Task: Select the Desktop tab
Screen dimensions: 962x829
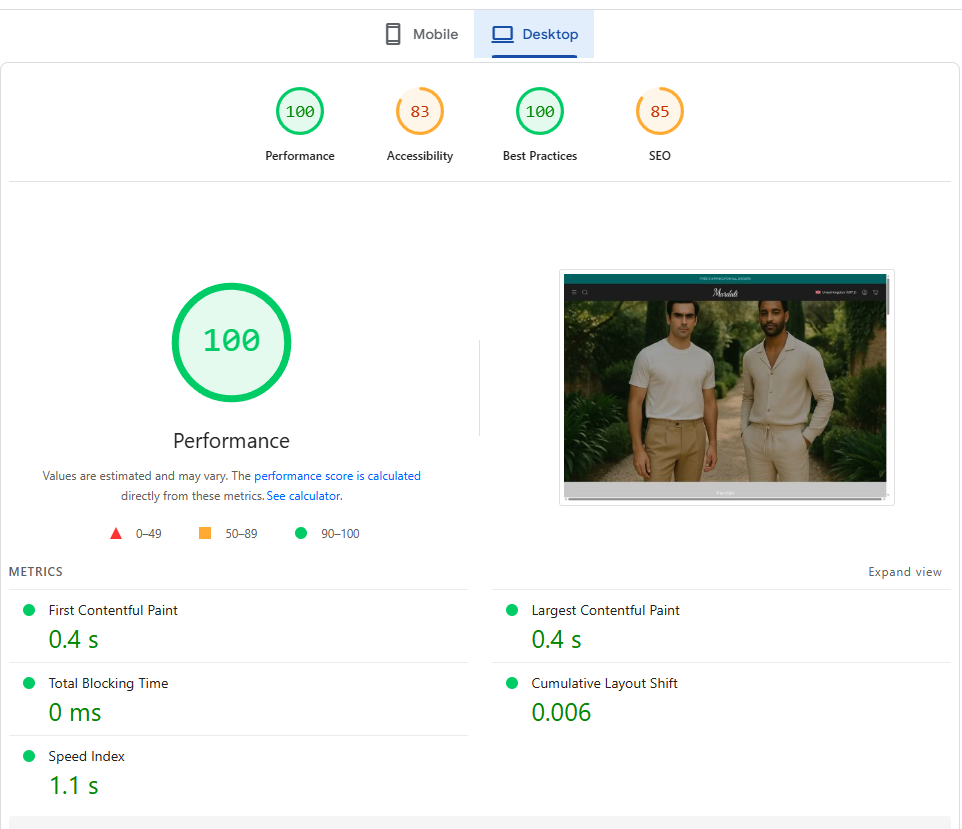Action: 534,34
